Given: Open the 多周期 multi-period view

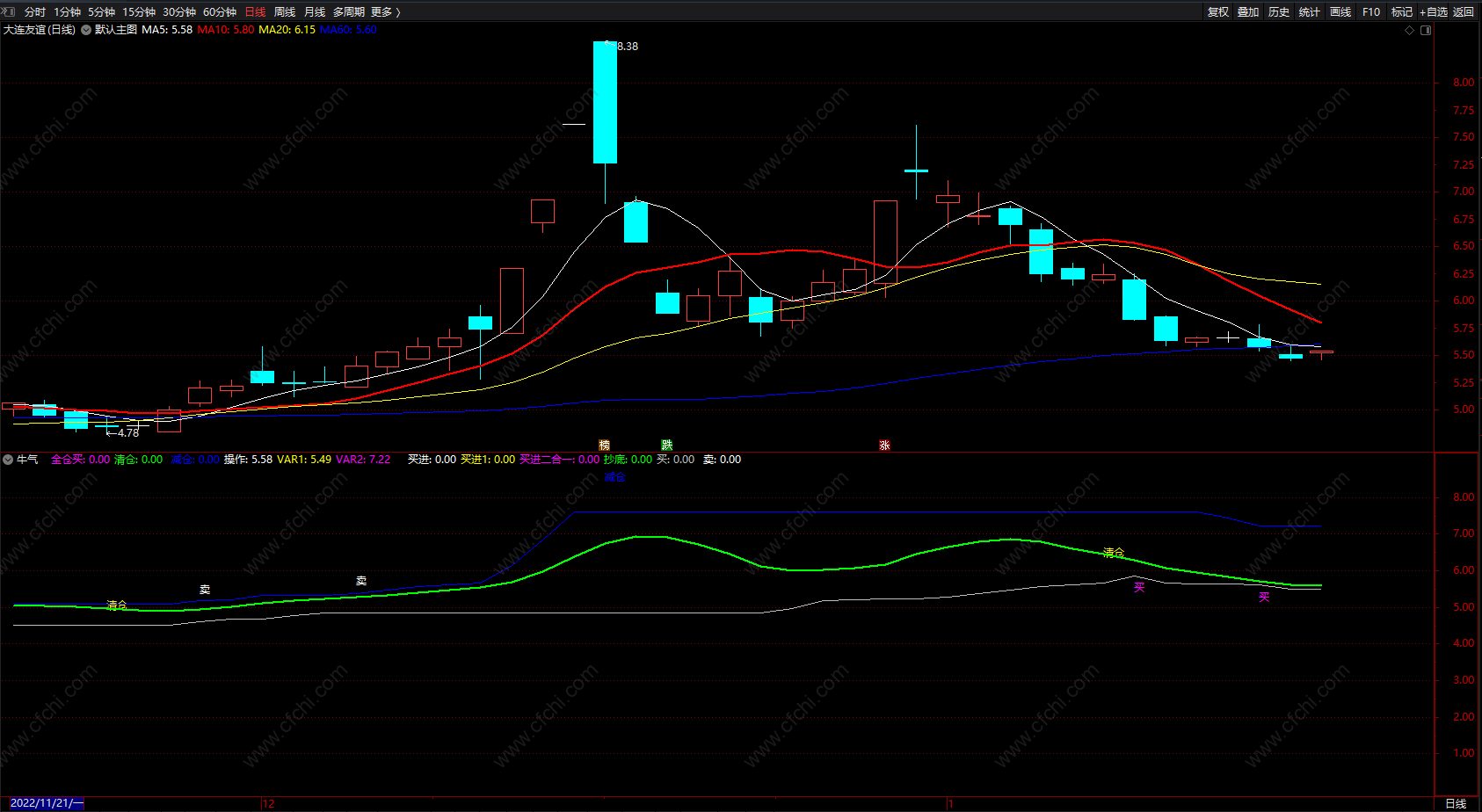Looking at the screenshot, I should tap(349, 12).
